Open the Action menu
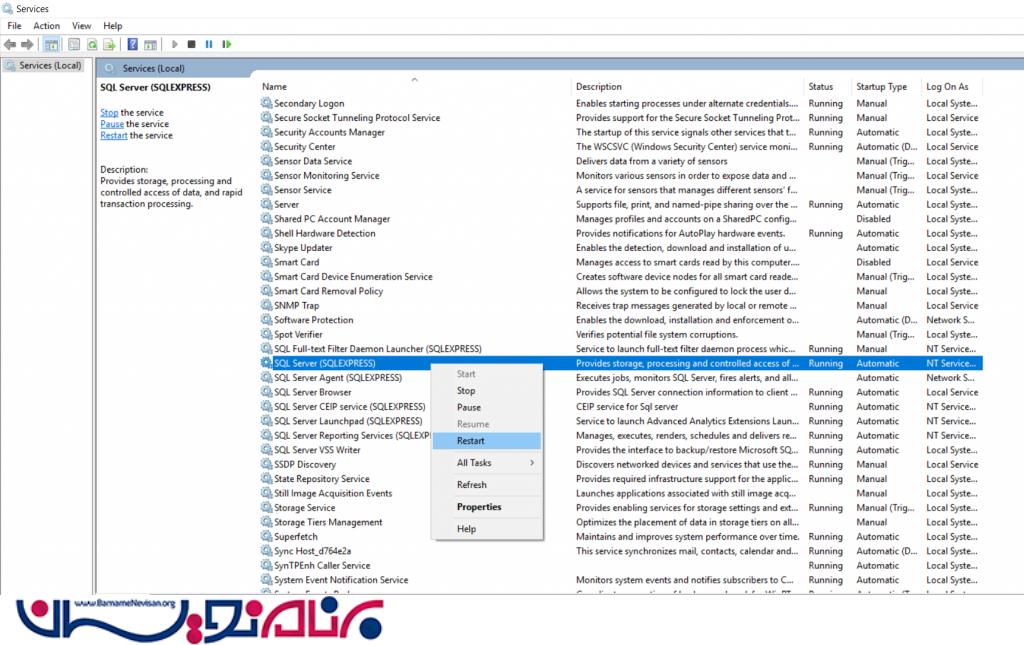1024x645 pixels. (46, 25)
